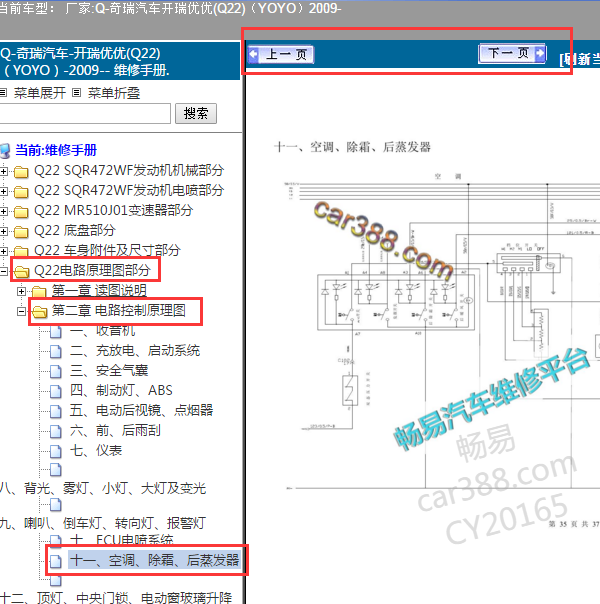600x604 pixels.
Task: Click folder icon of Q22 车身附件及尺寸部分
Action: coord(21,251)
